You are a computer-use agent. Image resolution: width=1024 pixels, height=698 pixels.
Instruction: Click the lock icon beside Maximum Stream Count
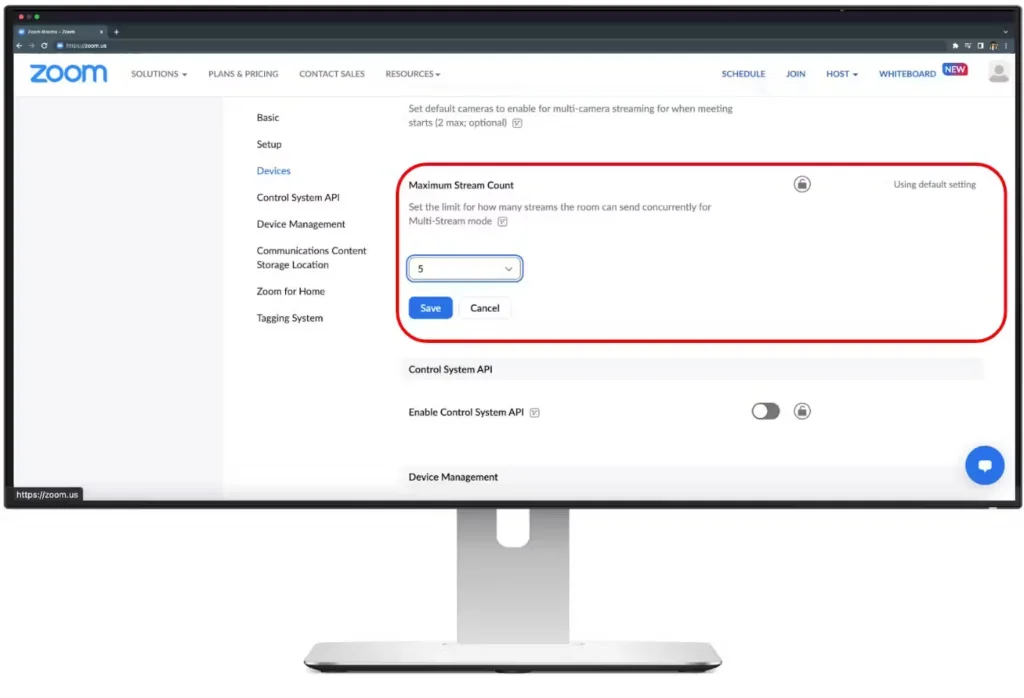[802, 184]
